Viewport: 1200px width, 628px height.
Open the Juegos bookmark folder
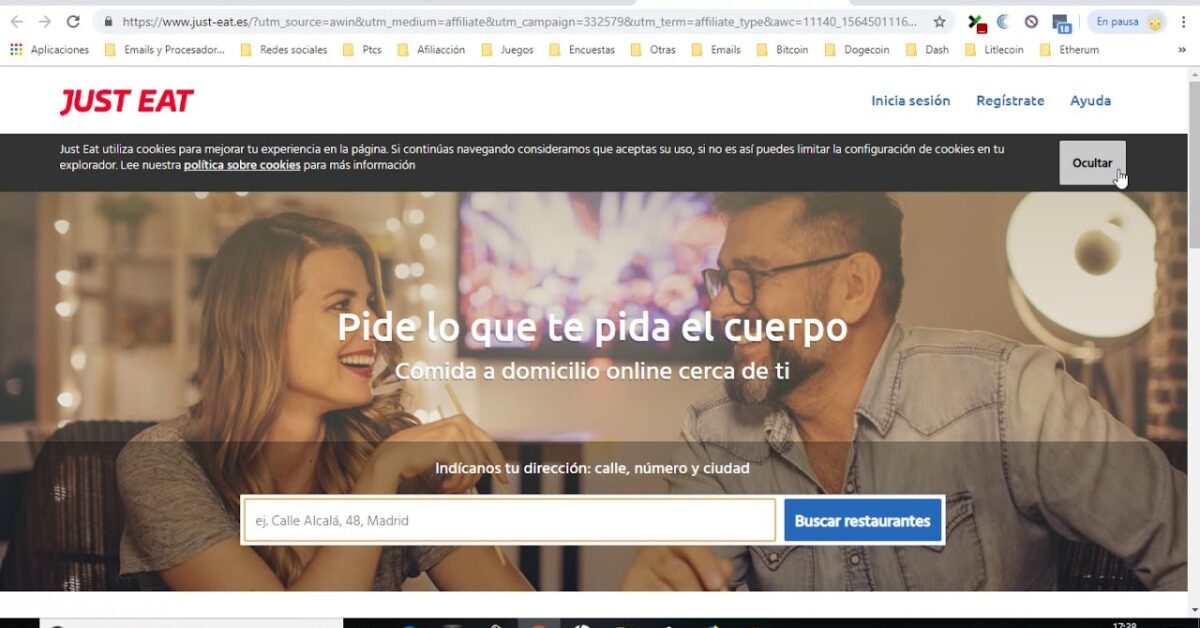507,49
